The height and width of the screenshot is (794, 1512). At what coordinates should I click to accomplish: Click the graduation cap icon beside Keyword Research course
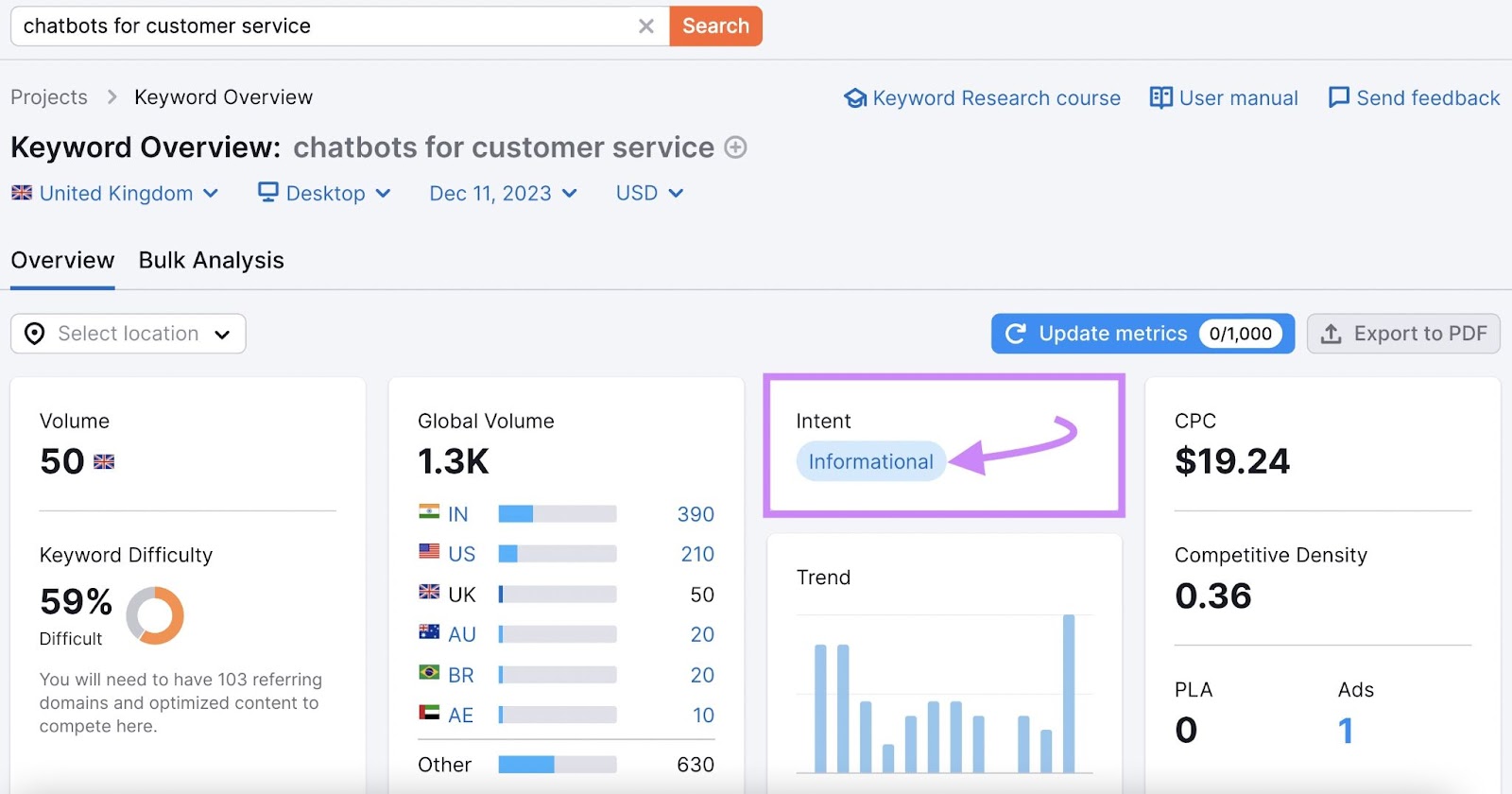[855, 98]
